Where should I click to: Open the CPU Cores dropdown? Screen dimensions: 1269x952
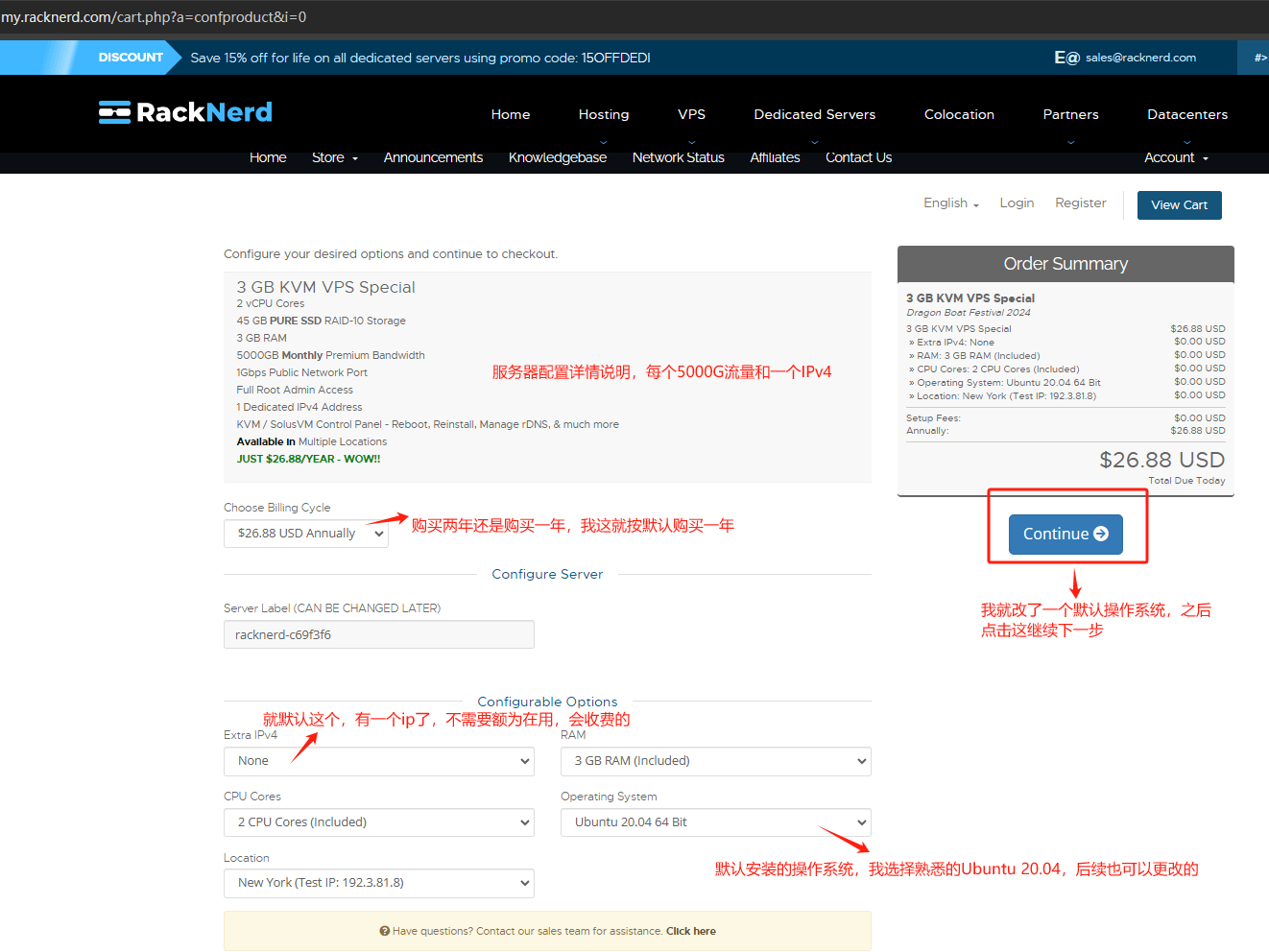379,822
